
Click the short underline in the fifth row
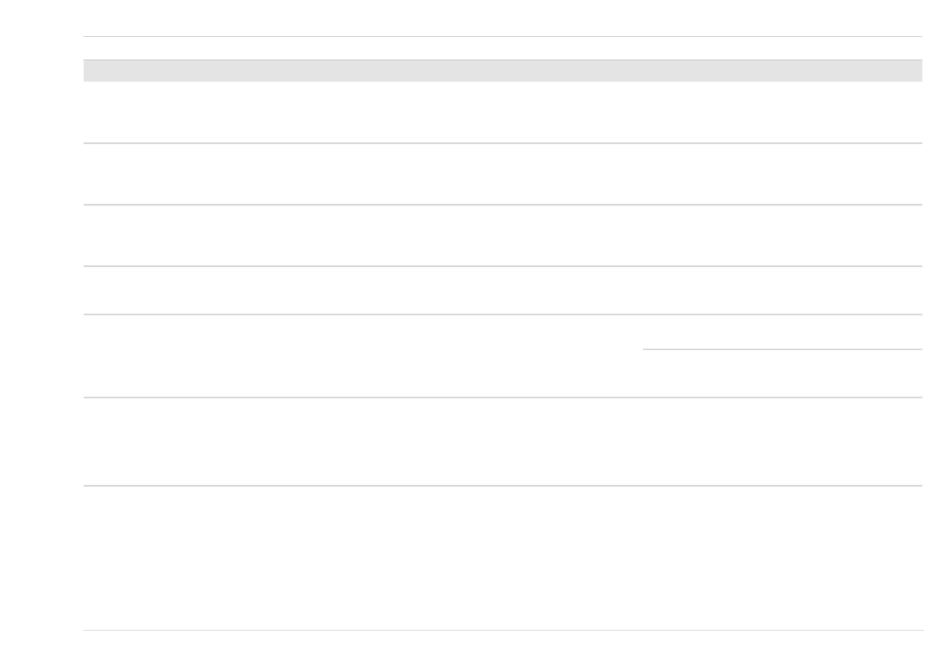tap(782, 349)
